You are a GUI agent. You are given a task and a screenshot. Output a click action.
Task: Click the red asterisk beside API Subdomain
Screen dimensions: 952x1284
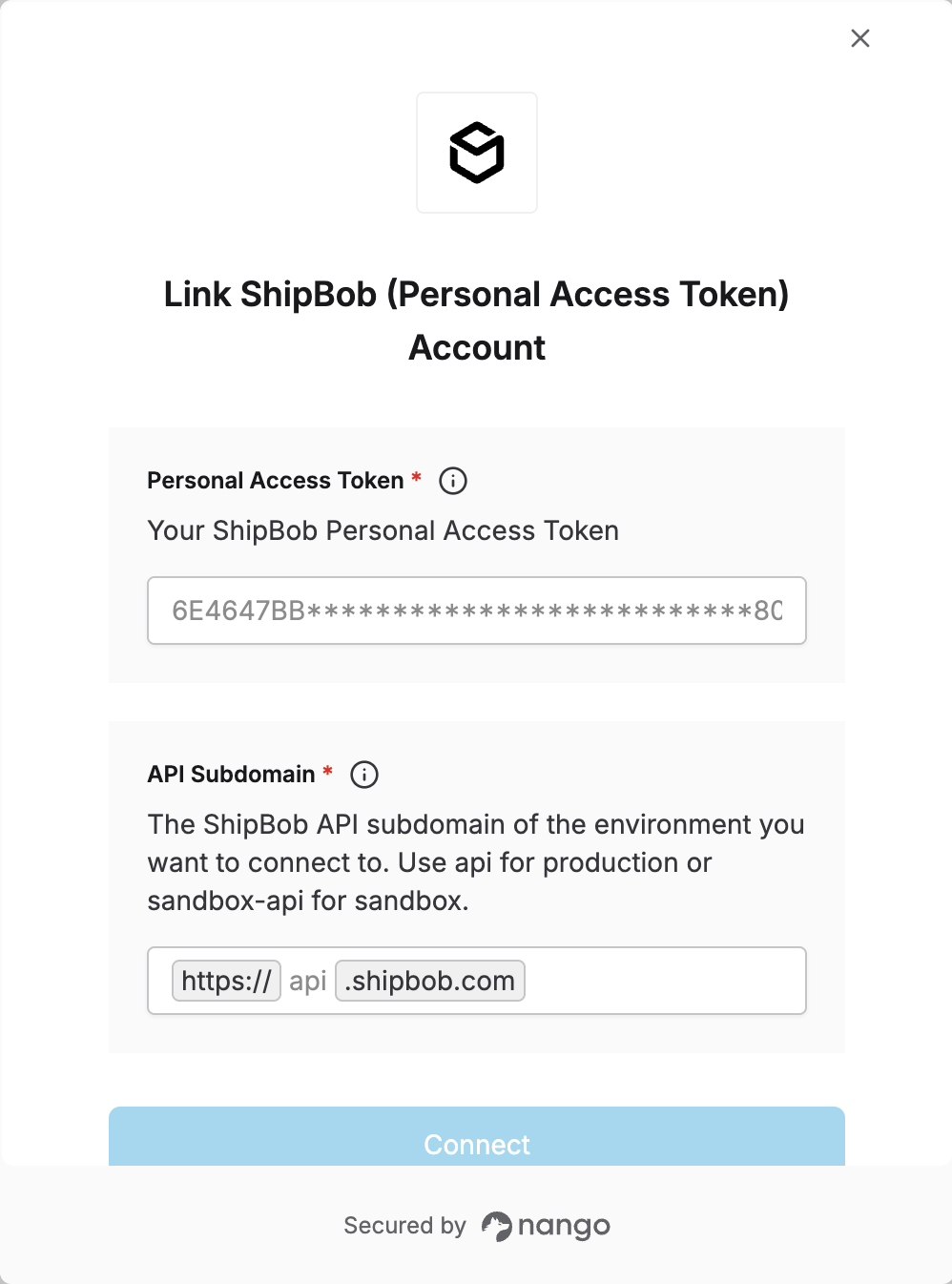[327, 771]
